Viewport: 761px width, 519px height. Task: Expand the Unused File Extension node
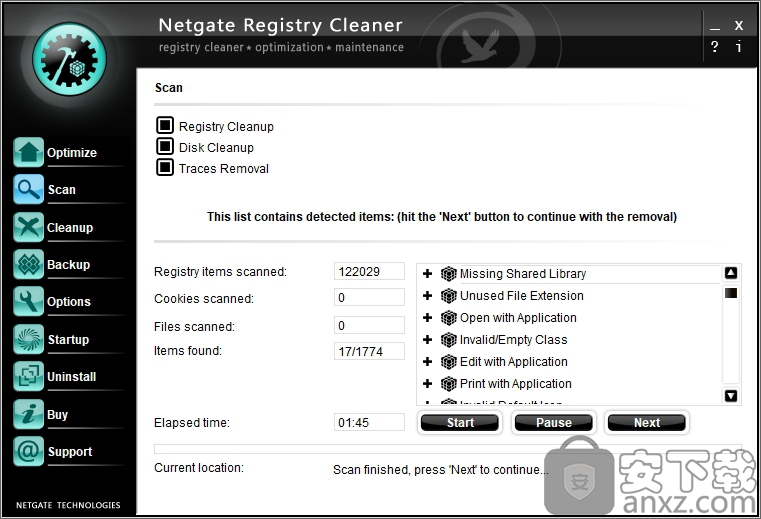(x=428, y=296)
